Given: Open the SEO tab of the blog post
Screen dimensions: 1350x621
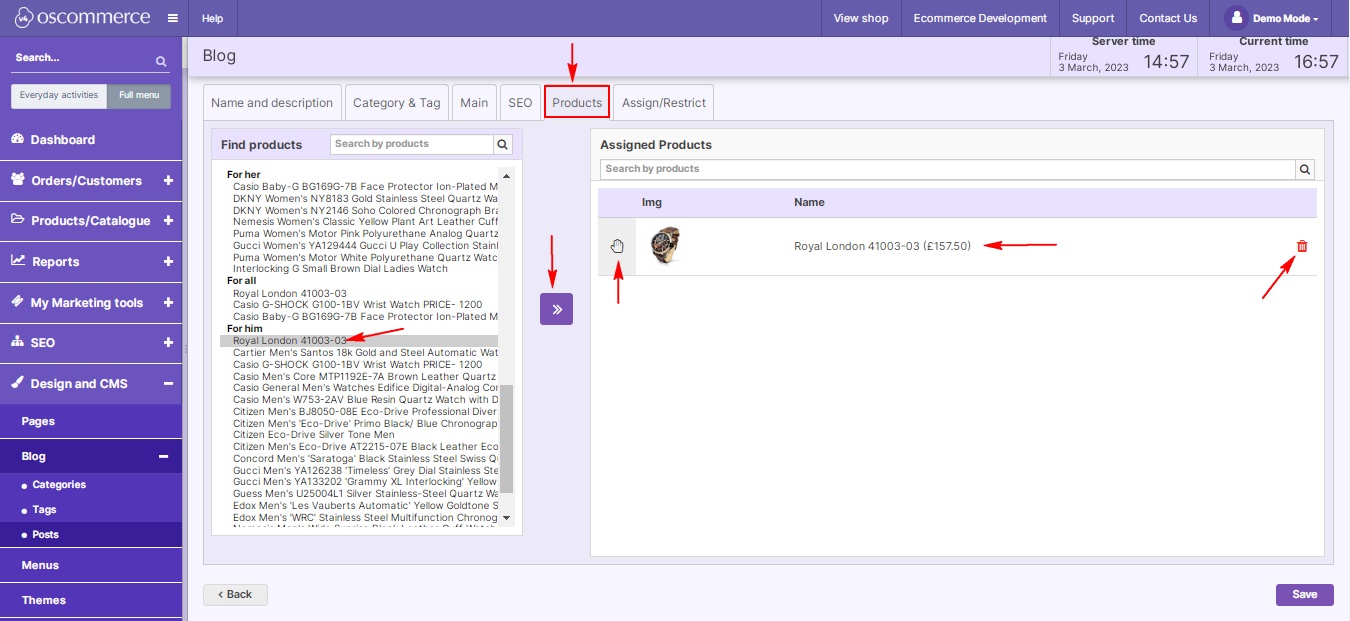Looking at the screenshot, I should pyautogui.click(x=520, y=102).
